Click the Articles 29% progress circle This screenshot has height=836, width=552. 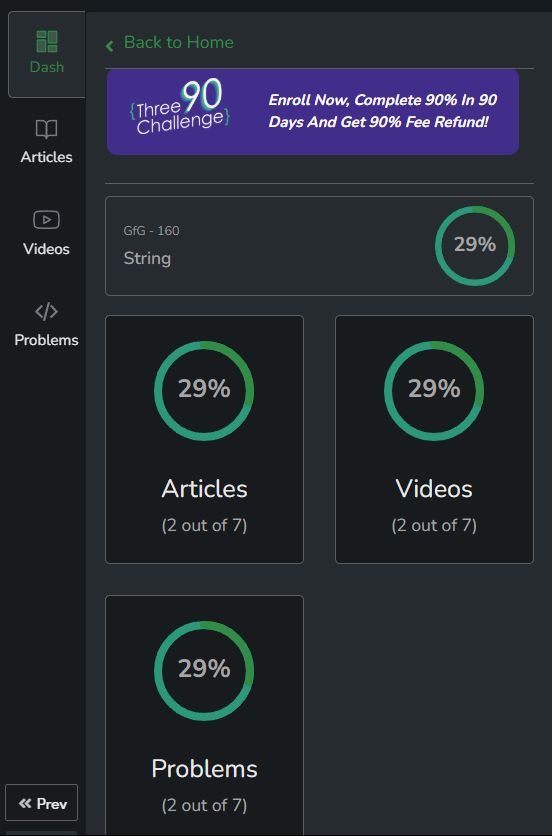point(204,390)
